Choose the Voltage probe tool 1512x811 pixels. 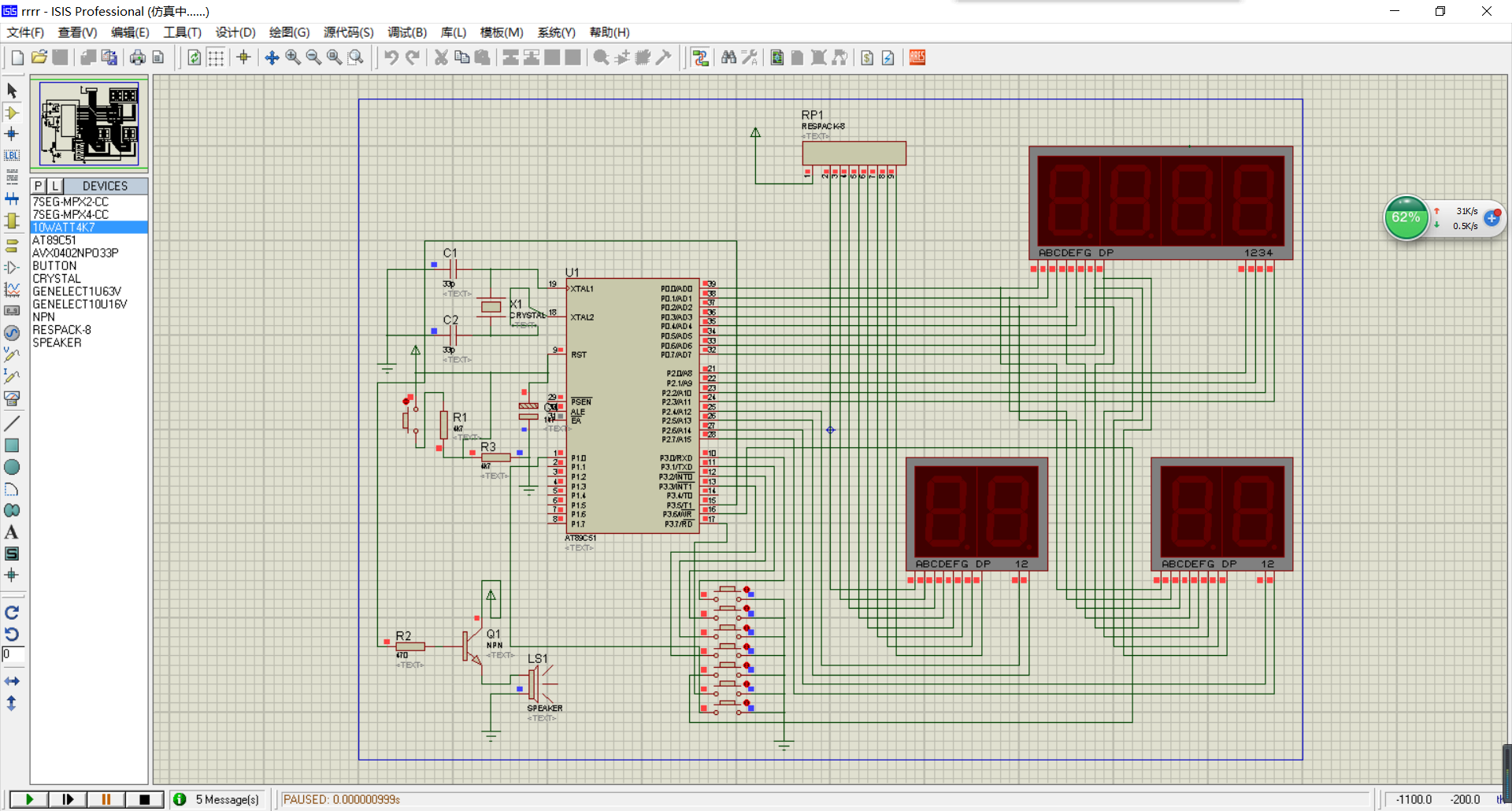12,354
